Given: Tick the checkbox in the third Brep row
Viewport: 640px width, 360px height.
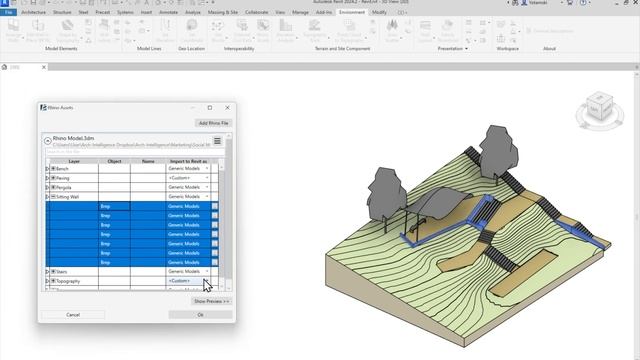Looking at the screenshot, I should (215, 225).
